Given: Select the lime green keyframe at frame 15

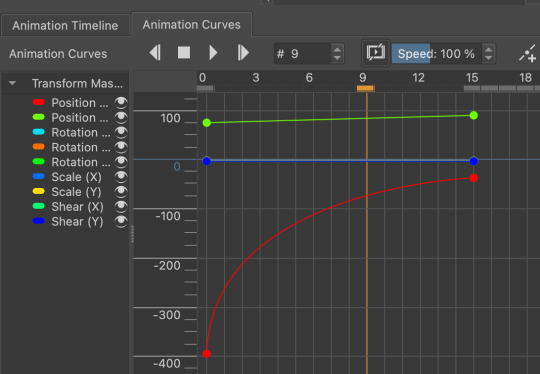Looking at the screenshot, I should (x=474, y=115).
